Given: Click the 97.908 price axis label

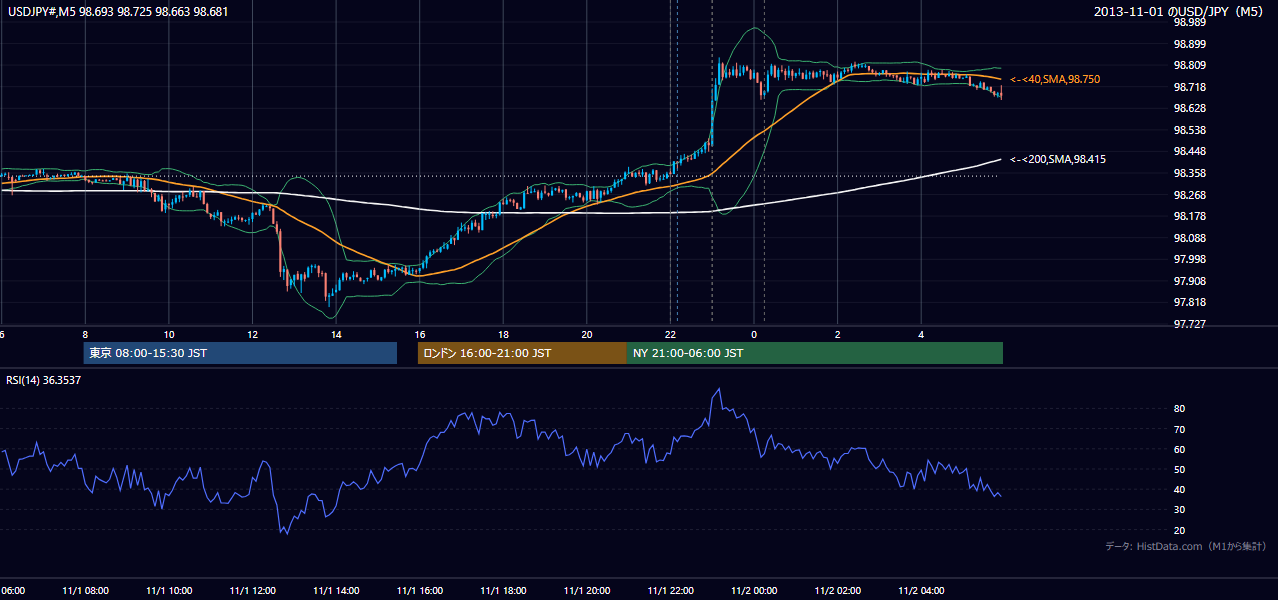Looking at the screenshot, I should click(1188, 281).
